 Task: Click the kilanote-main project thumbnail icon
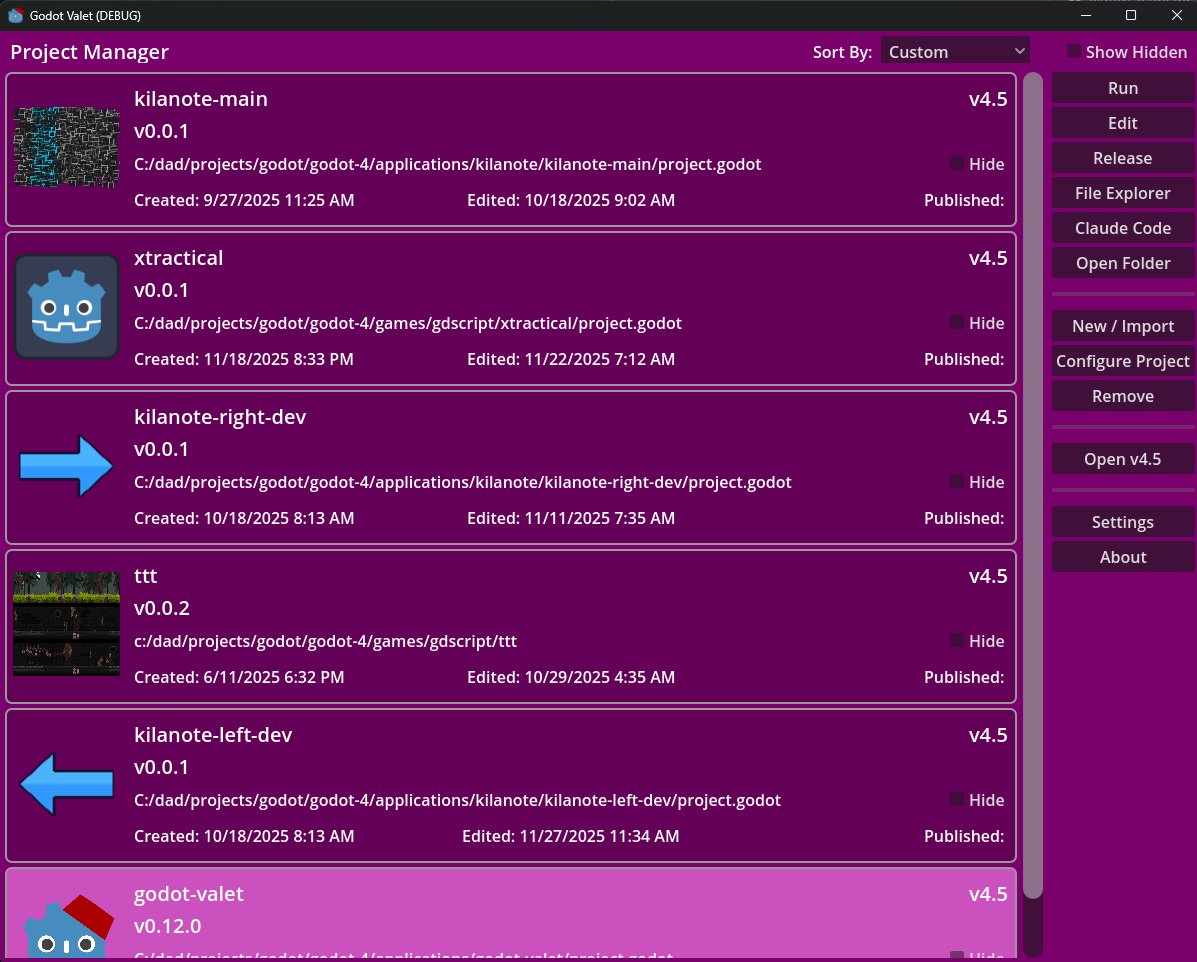pyautogui.click(x=66, y=147)
